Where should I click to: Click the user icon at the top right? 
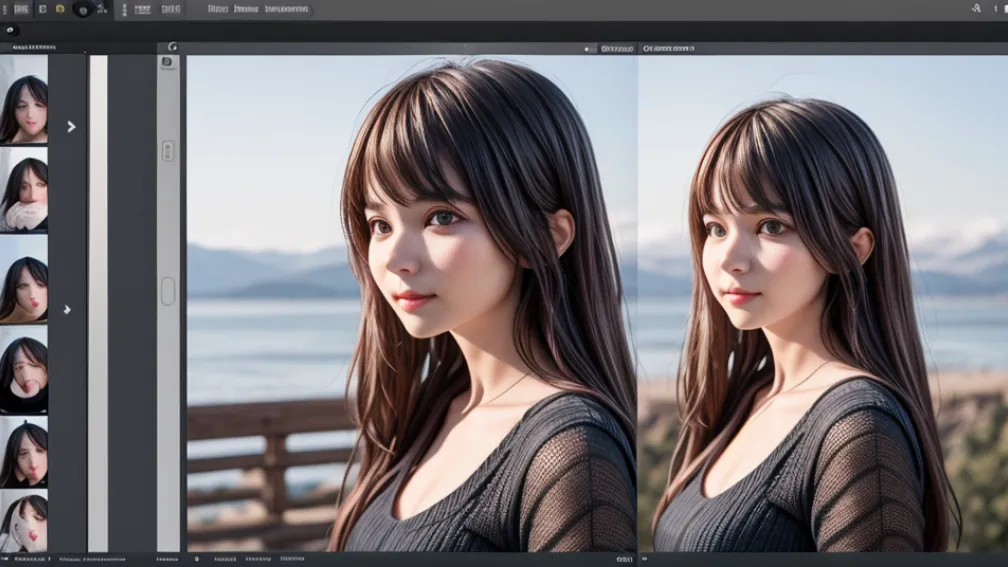976,8
